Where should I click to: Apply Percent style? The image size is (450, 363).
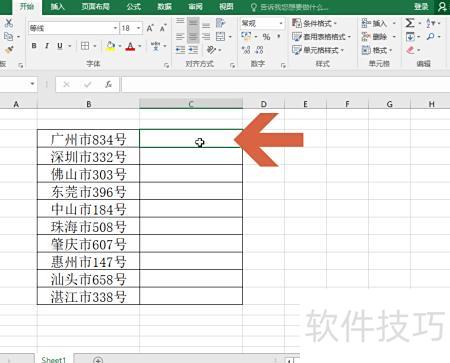(x=266, y=37)
